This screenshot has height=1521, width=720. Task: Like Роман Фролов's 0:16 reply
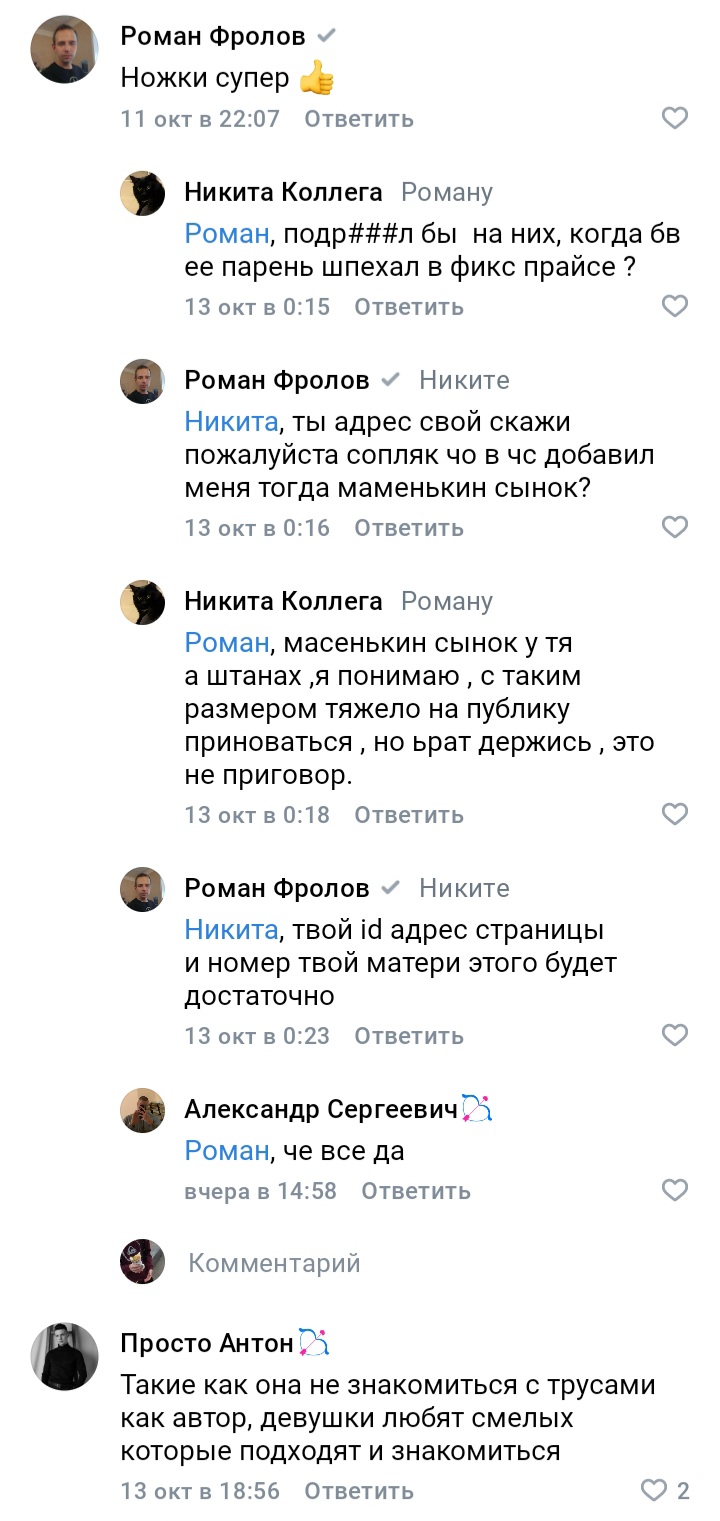[675, 527]
